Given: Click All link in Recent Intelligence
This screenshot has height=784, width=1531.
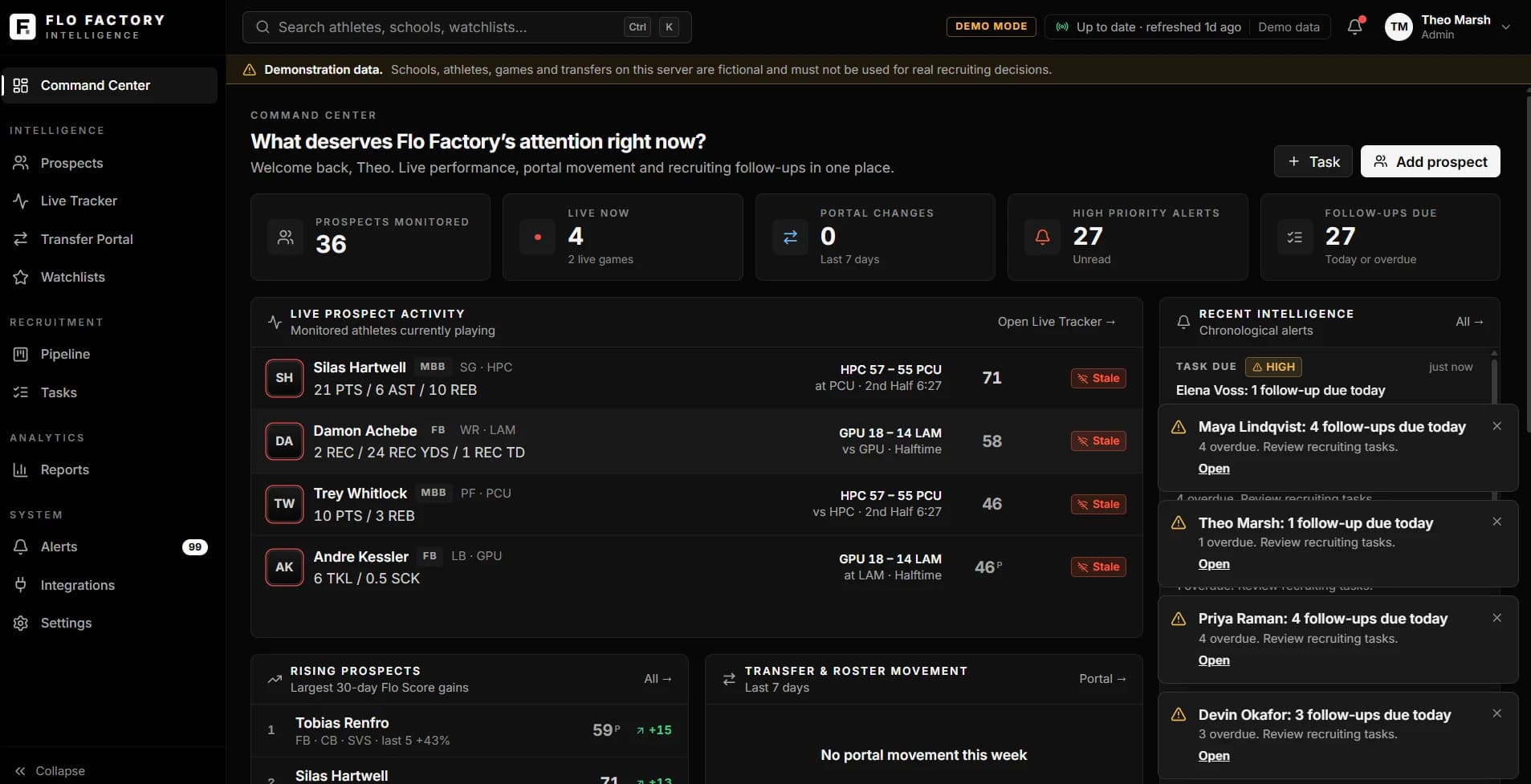Looking at the screenshot, I should tap(1469, 322).
